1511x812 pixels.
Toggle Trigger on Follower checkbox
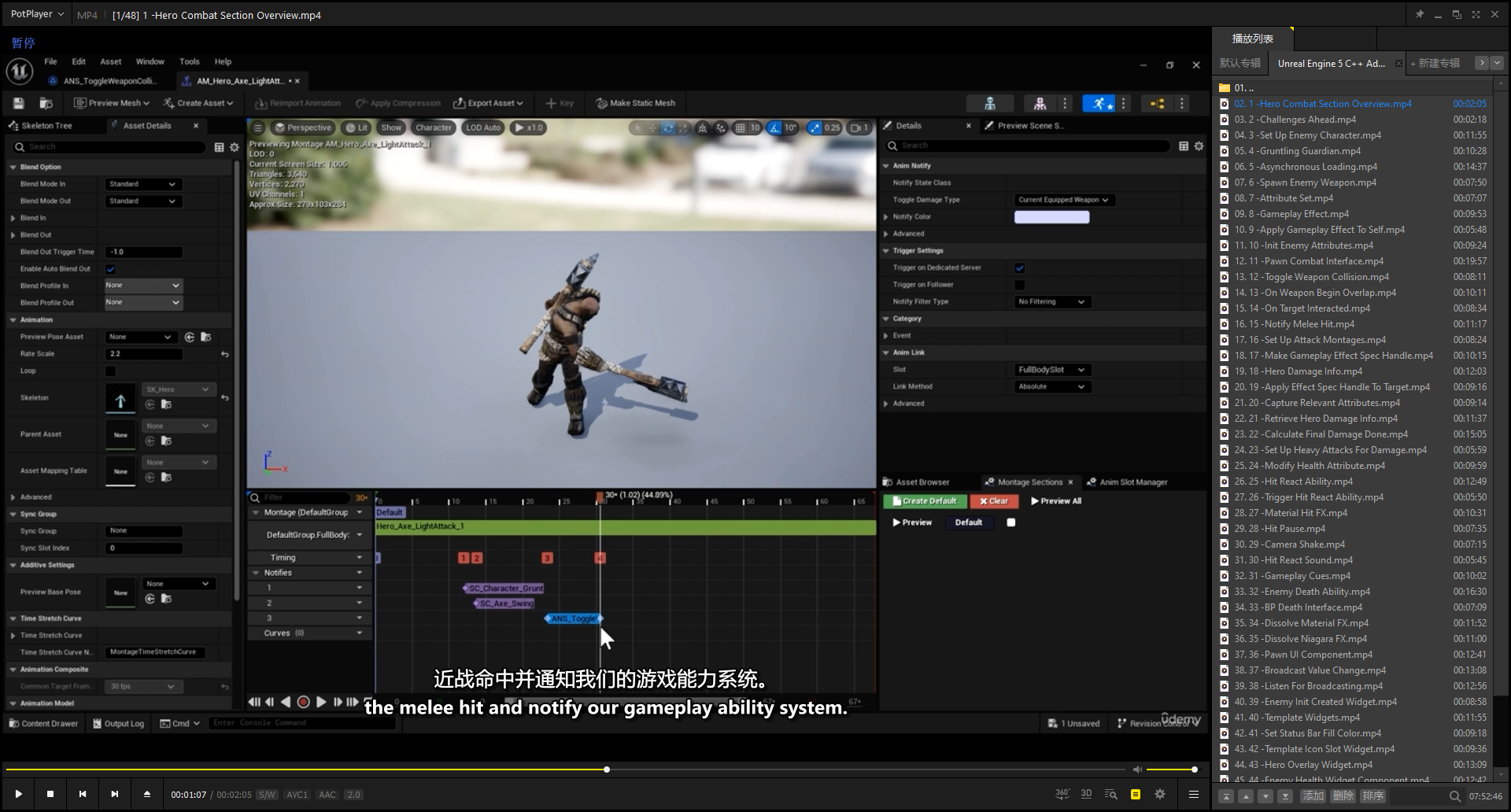1020,285
